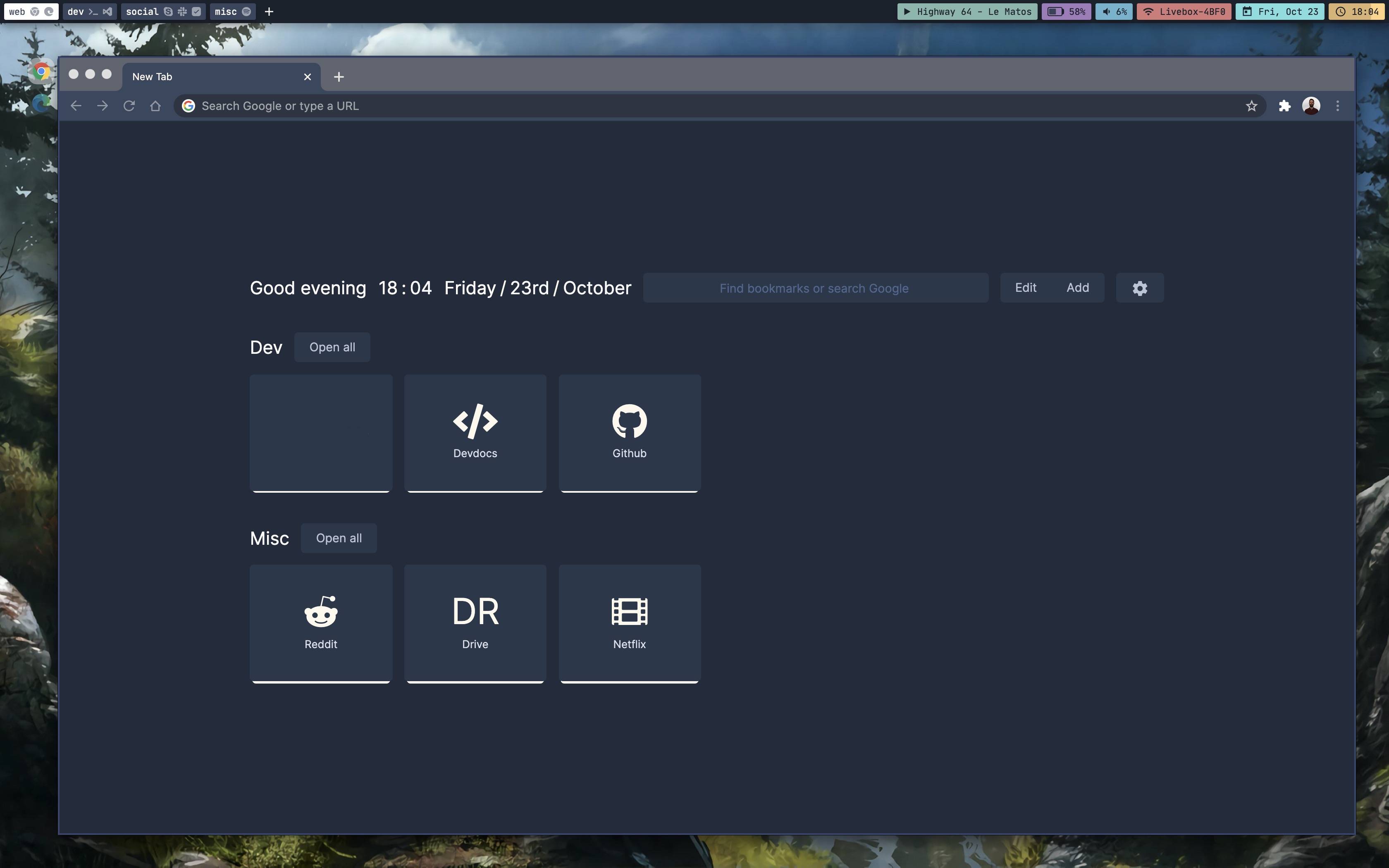Open the Drive bookmark tile
Image resolution: width=1389 pixels, height=868 pixels.
coord(475,623)
